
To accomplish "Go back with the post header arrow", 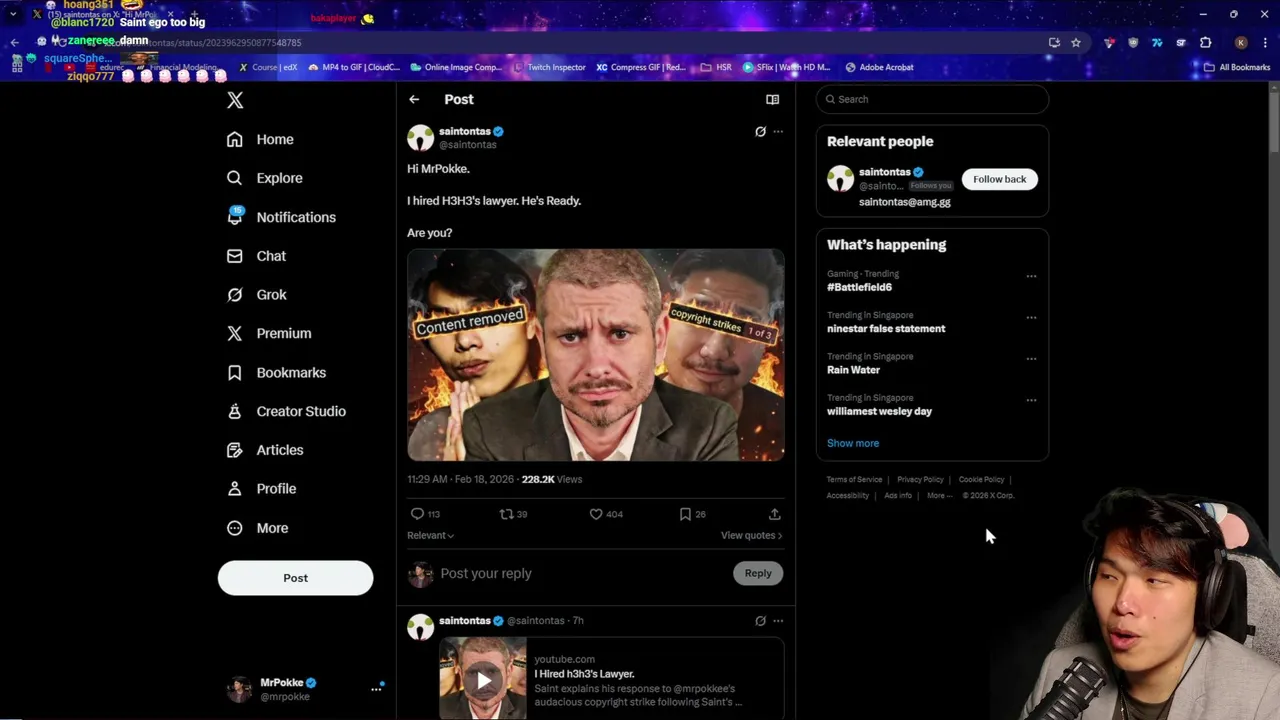I will (414, 99).
